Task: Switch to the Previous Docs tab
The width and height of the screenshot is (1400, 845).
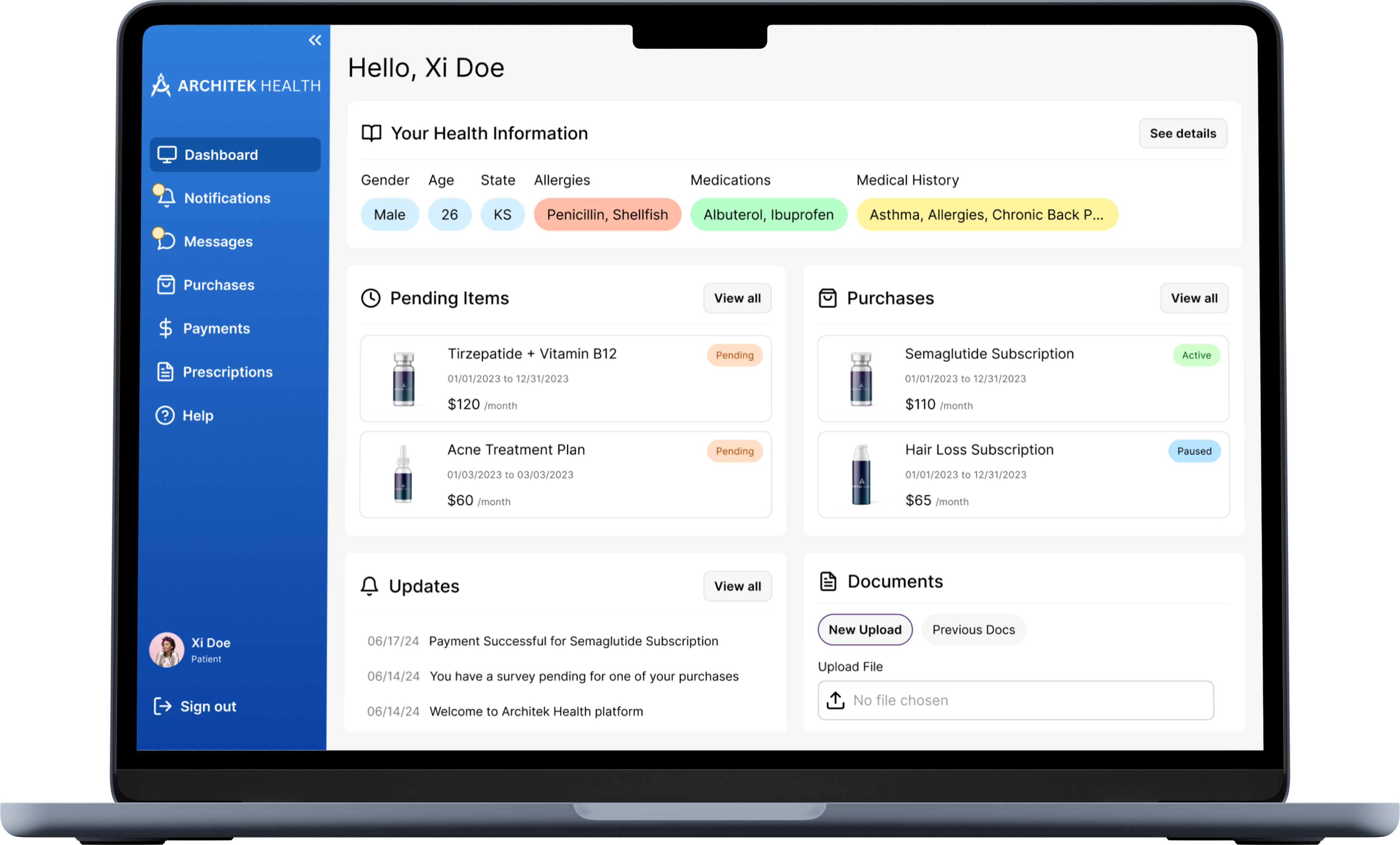Action: pyautogui.click(x=973, y=630)
